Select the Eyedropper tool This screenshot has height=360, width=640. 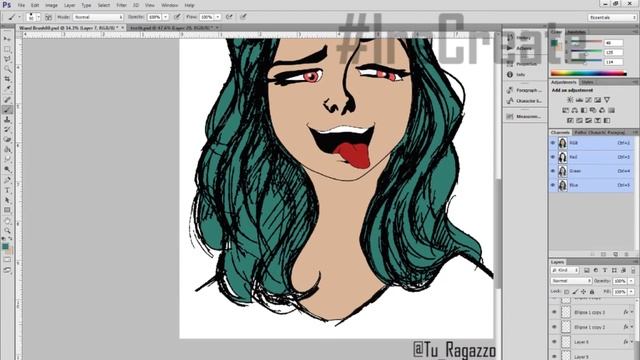7,89
